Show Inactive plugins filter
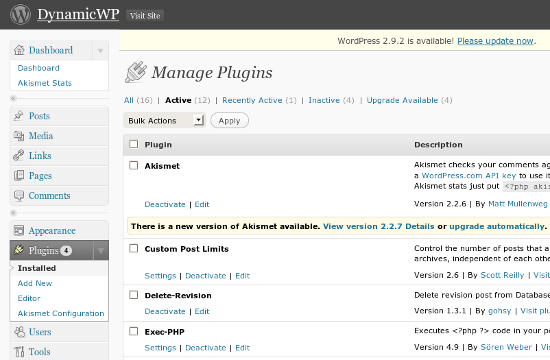The image size is (550, 360). (324, 100)
